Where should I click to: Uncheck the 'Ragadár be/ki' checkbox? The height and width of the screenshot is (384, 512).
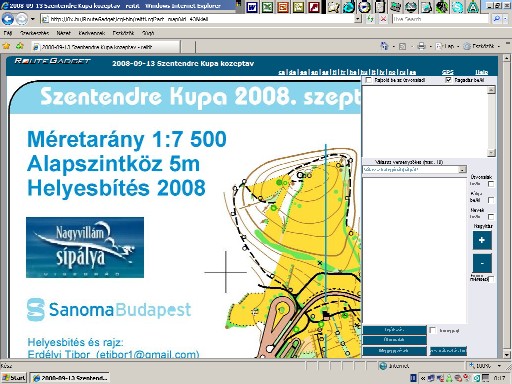pyautogui.click(x=448, y=80)
